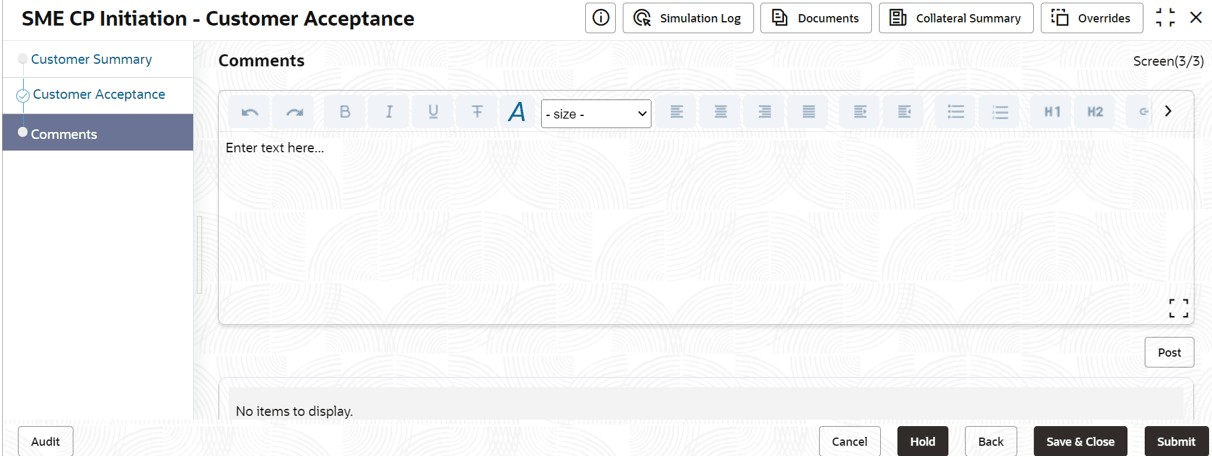Align comment text to the left
1212x457 pixels.
pyautogui.click(x=676, y=112)
